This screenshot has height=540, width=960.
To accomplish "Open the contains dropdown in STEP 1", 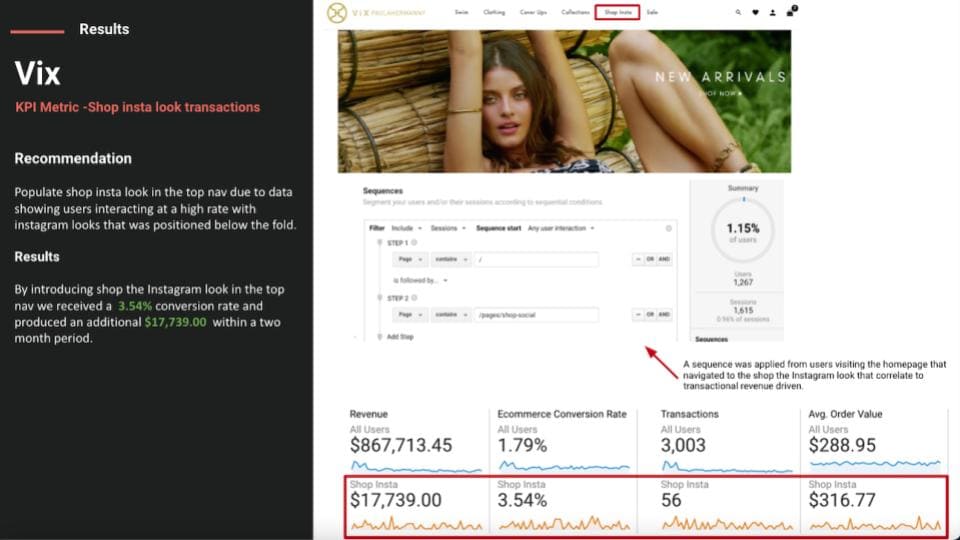I will pyautogui.click(x=451, y=260).
